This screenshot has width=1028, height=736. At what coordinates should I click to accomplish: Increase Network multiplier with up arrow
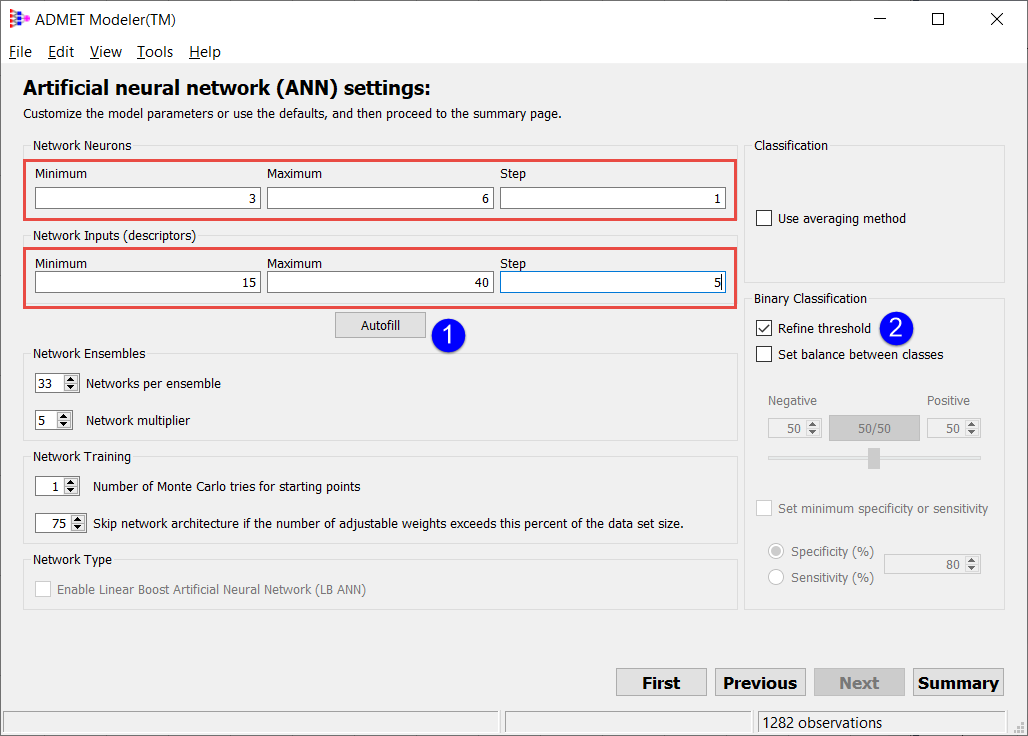click(64, 416)
